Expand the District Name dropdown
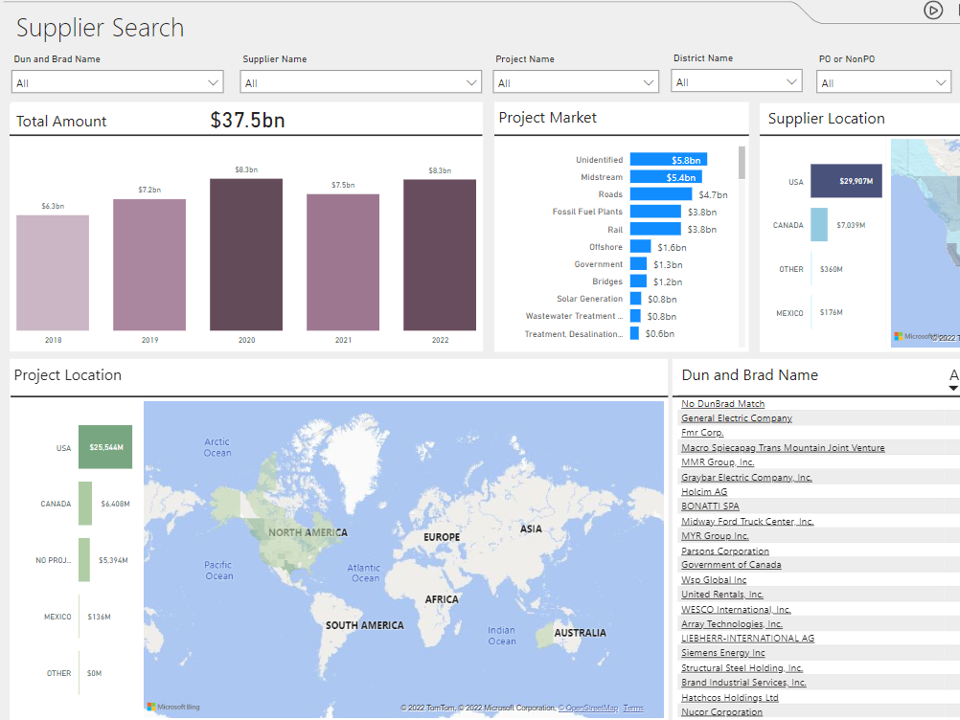This screenshot has height=720, width=960. coord(736,82)
